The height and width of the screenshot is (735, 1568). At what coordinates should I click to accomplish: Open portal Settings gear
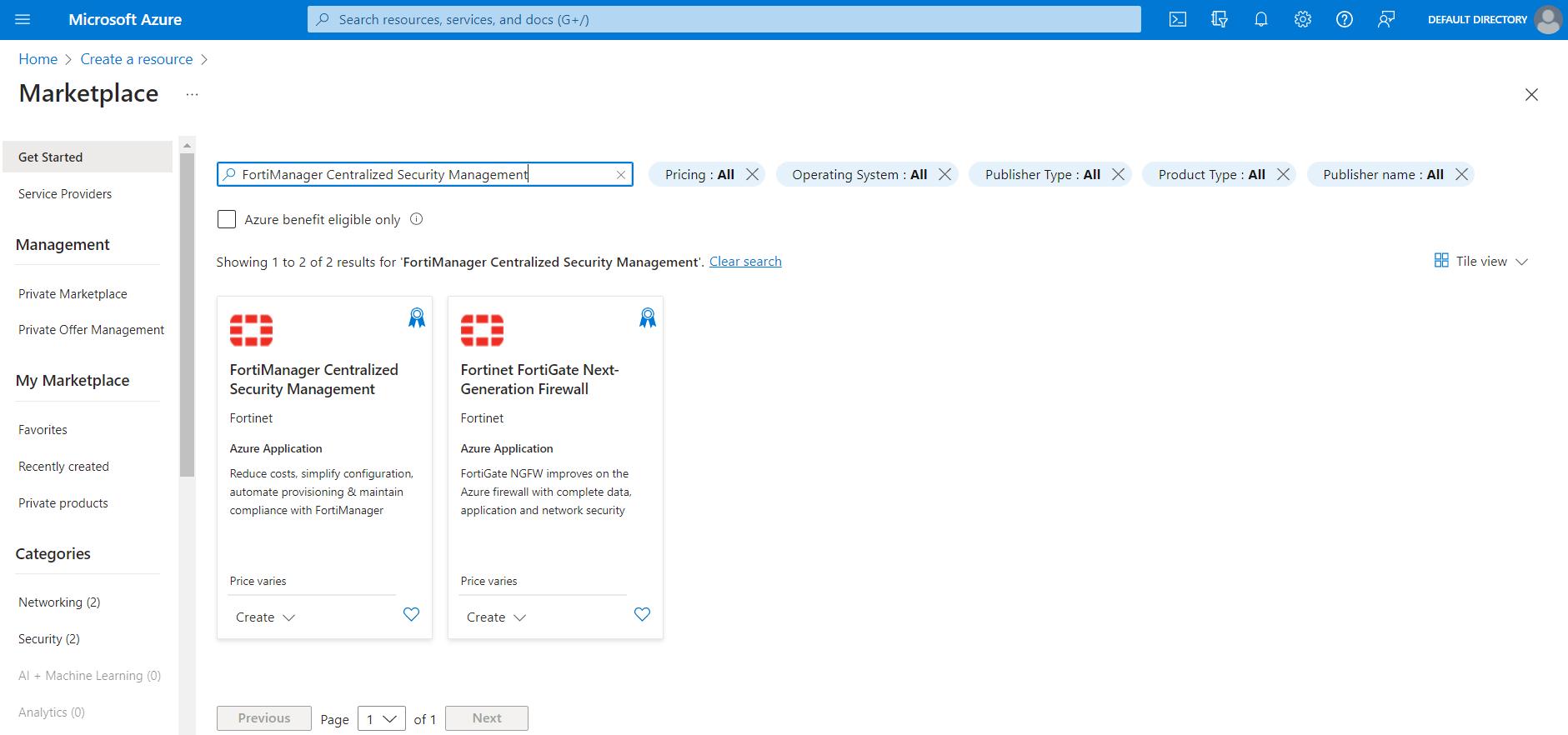click(1303, 19)
